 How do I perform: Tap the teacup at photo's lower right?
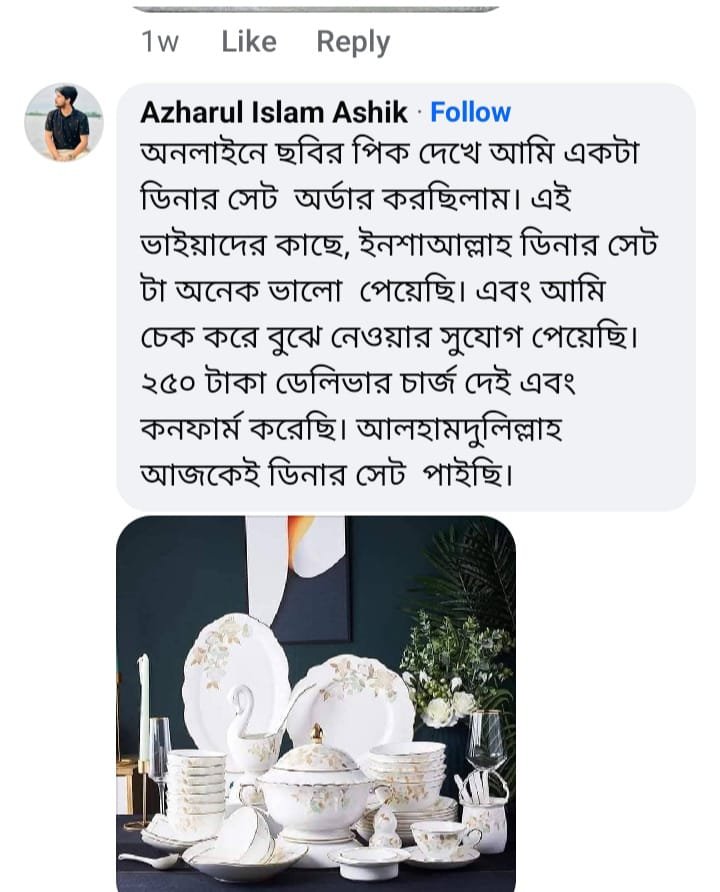pos(439,840)
